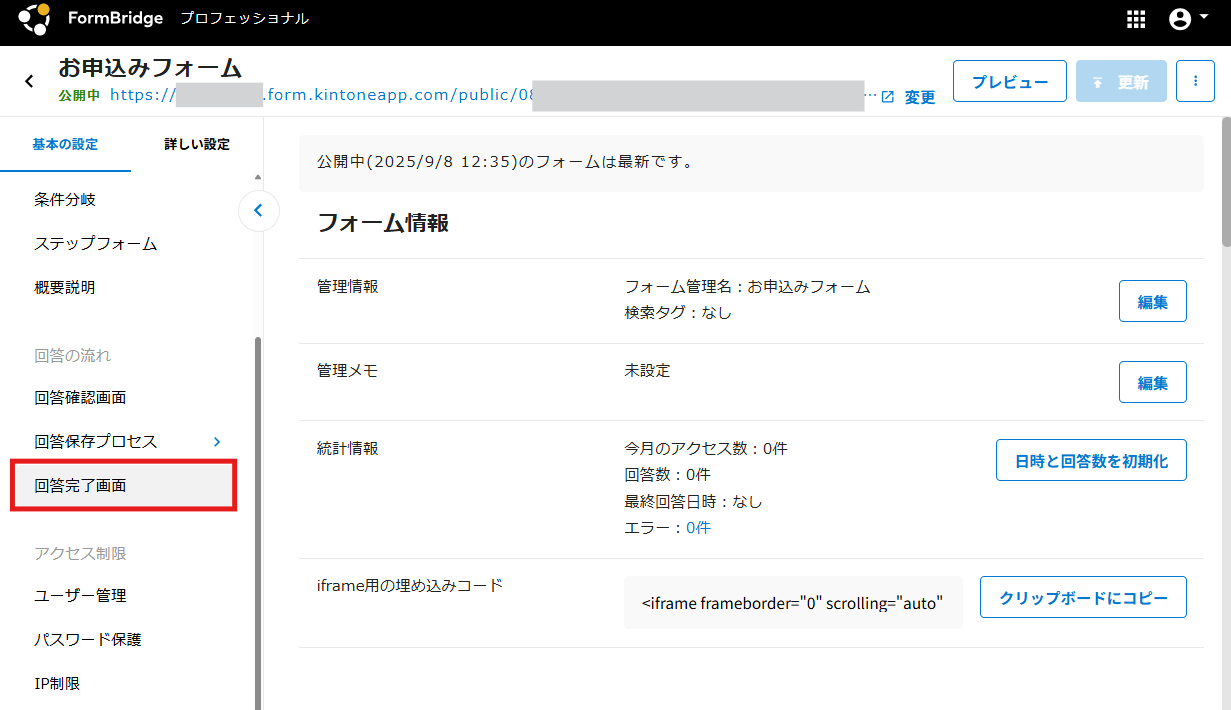Viewport: 1231px width, 710px height.
Task: Open the apps grid menu
Action: point(1136,19)
